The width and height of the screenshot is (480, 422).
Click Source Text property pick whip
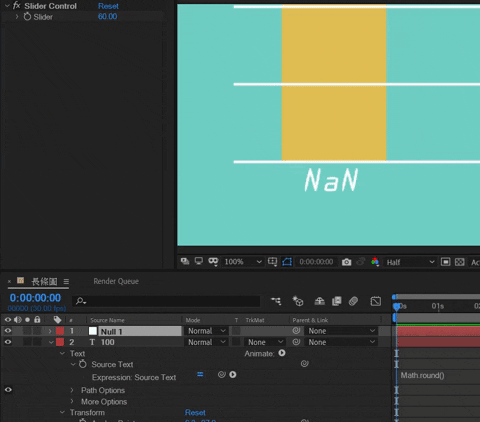(x=304, y=364)
